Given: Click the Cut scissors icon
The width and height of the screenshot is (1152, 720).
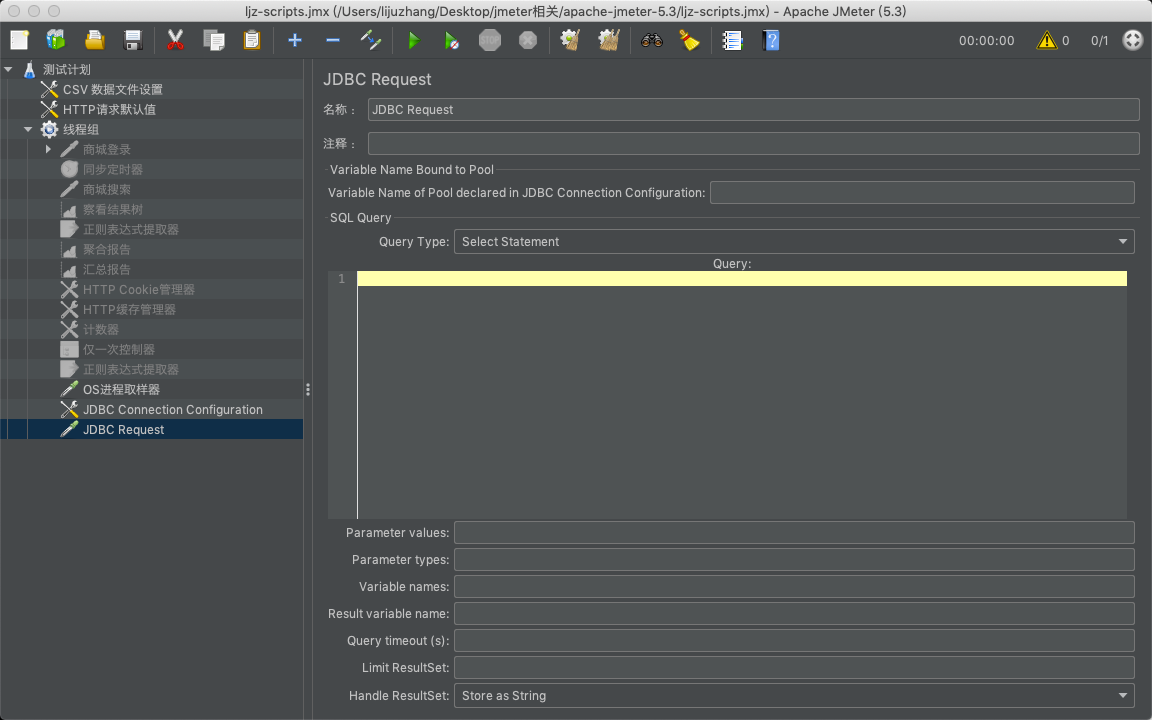Looking at the screenshot, I should (x=175, y=40).
